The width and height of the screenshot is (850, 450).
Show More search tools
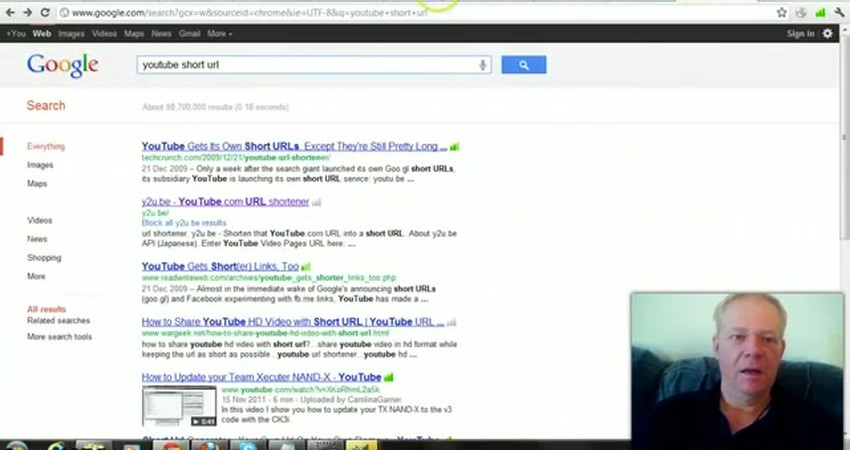click(x=59, y=337)
